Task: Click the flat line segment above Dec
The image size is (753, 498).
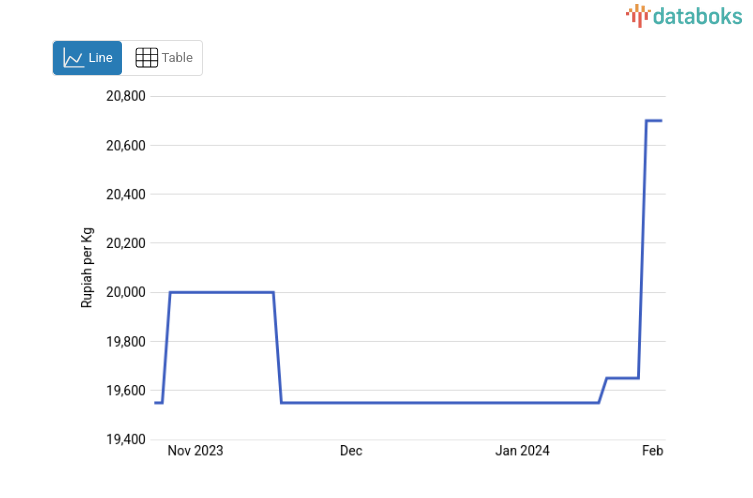Action: click(x=351, y=402)
